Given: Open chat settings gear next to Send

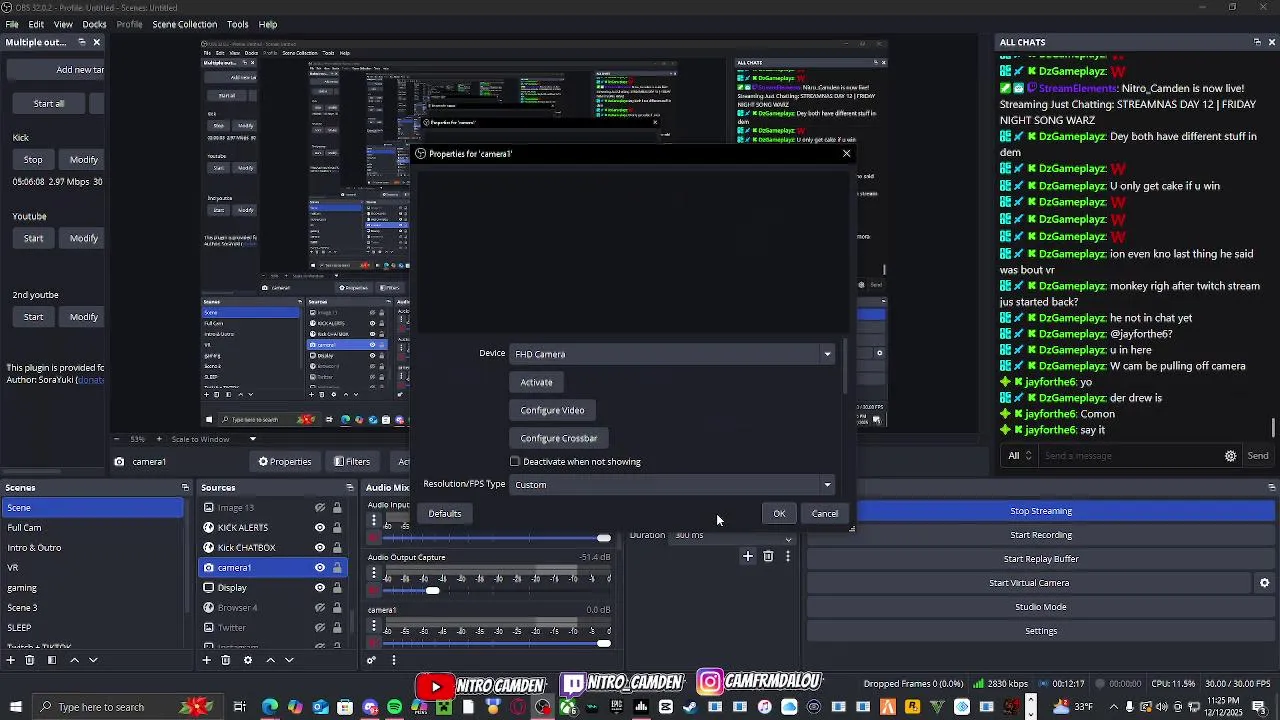Looking at the screenshot, I should coord(1230,456).
